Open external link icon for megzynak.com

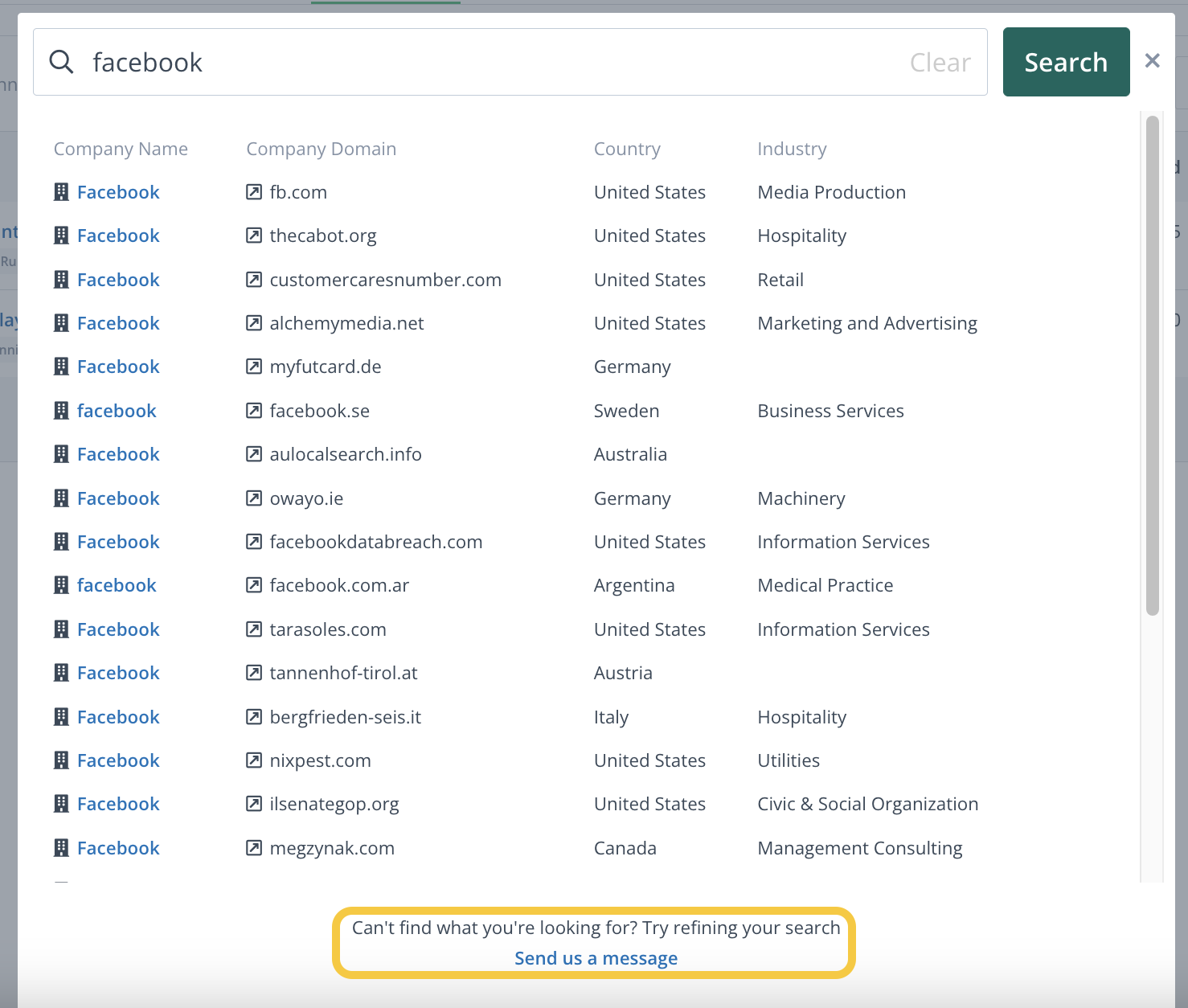coord(254,848)
